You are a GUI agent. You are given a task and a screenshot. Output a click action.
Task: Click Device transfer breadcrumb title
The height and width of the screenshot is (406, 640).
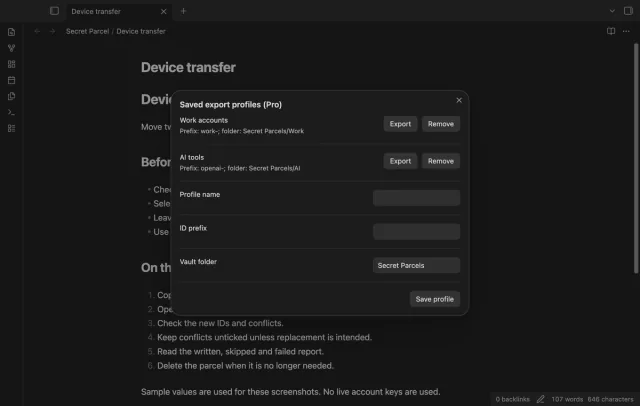click(x=141, y=31)
